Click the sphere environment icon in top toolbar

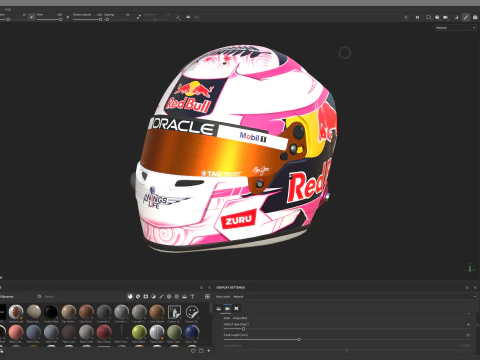pos(437,17)
